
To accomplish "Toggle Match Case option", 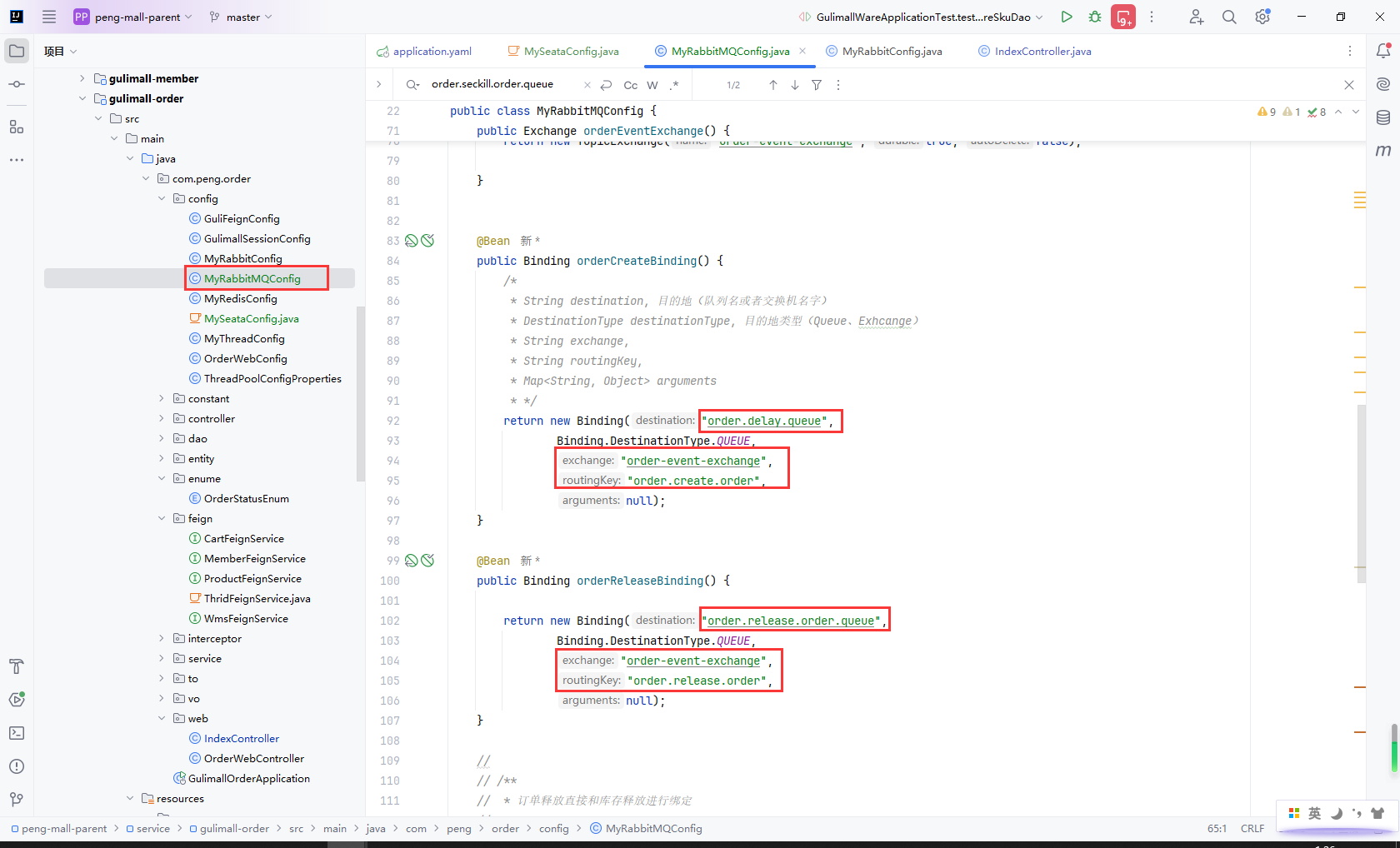I will [631, 85].
